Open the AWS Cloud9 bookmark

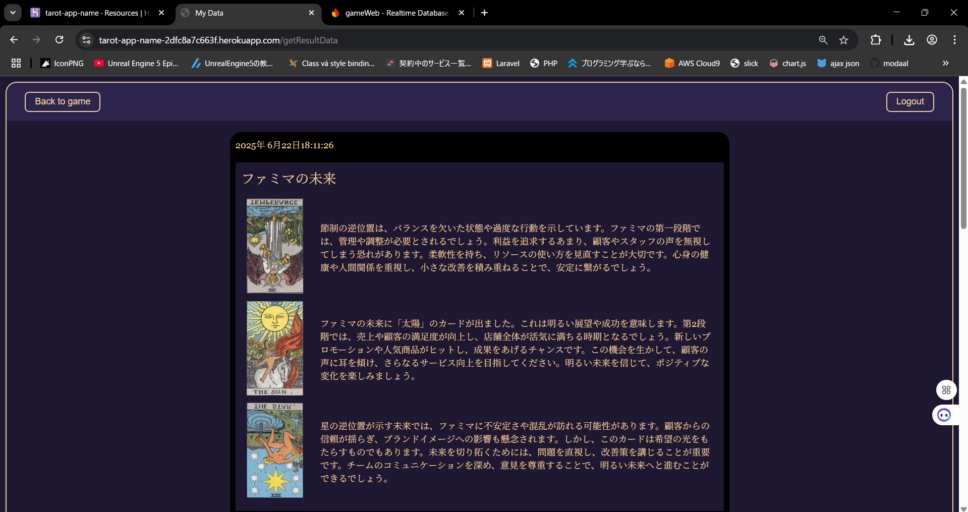(692, 63)
